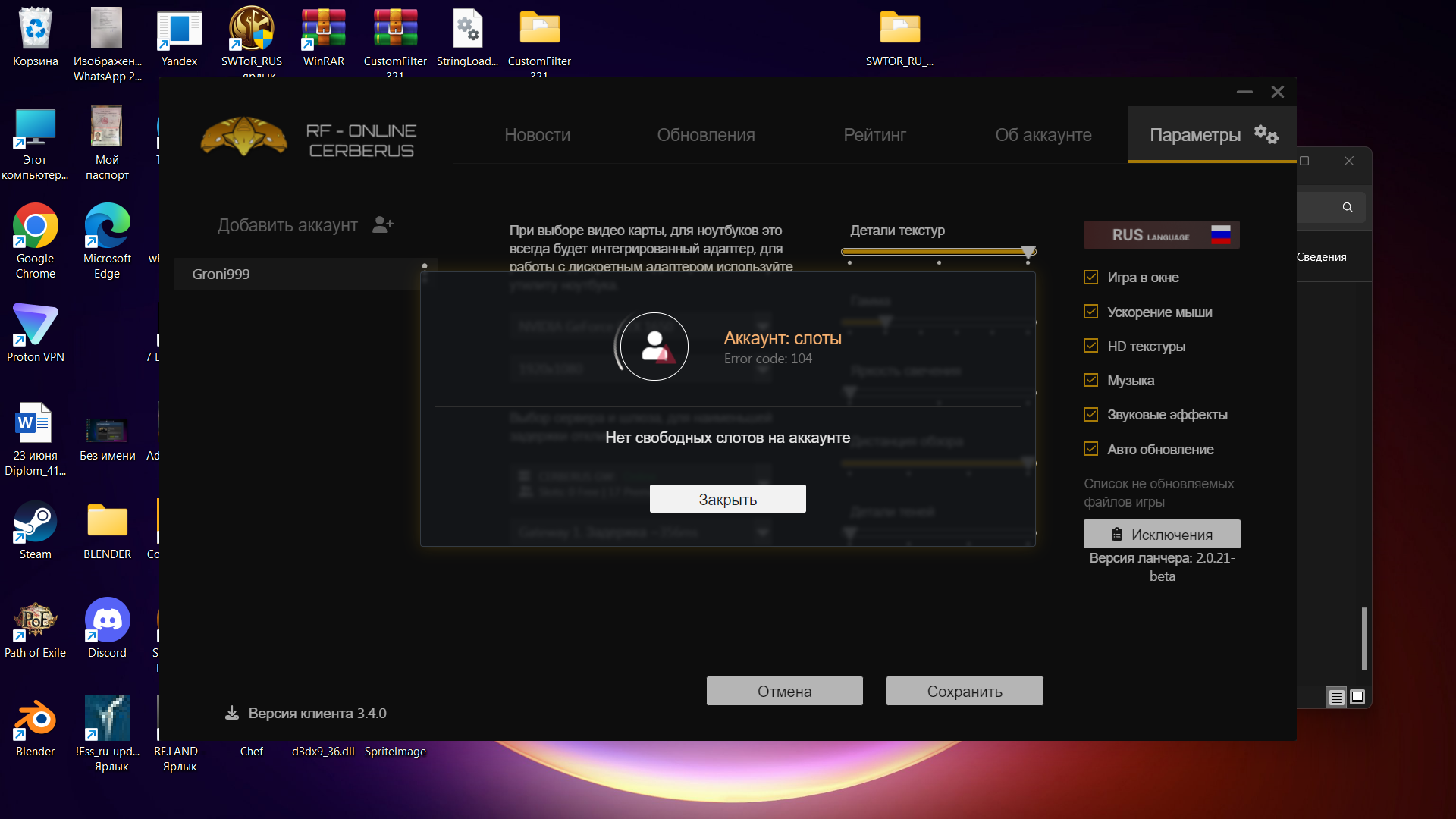Screen dimensions: 1456x819
Task: Toggle the Ускорение мыши checkbox
Action: pos(1090,312)
